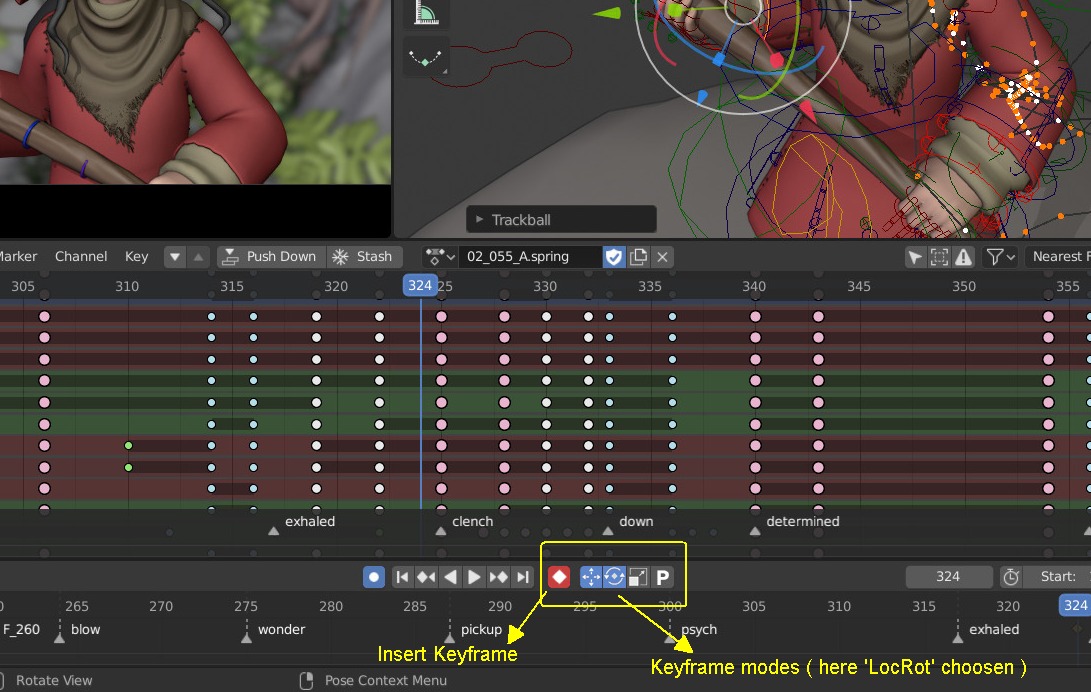Toggle the custom Properties P keyframe mode
Viewport: 1091px width, 692px height.
[x=662, y=577]
